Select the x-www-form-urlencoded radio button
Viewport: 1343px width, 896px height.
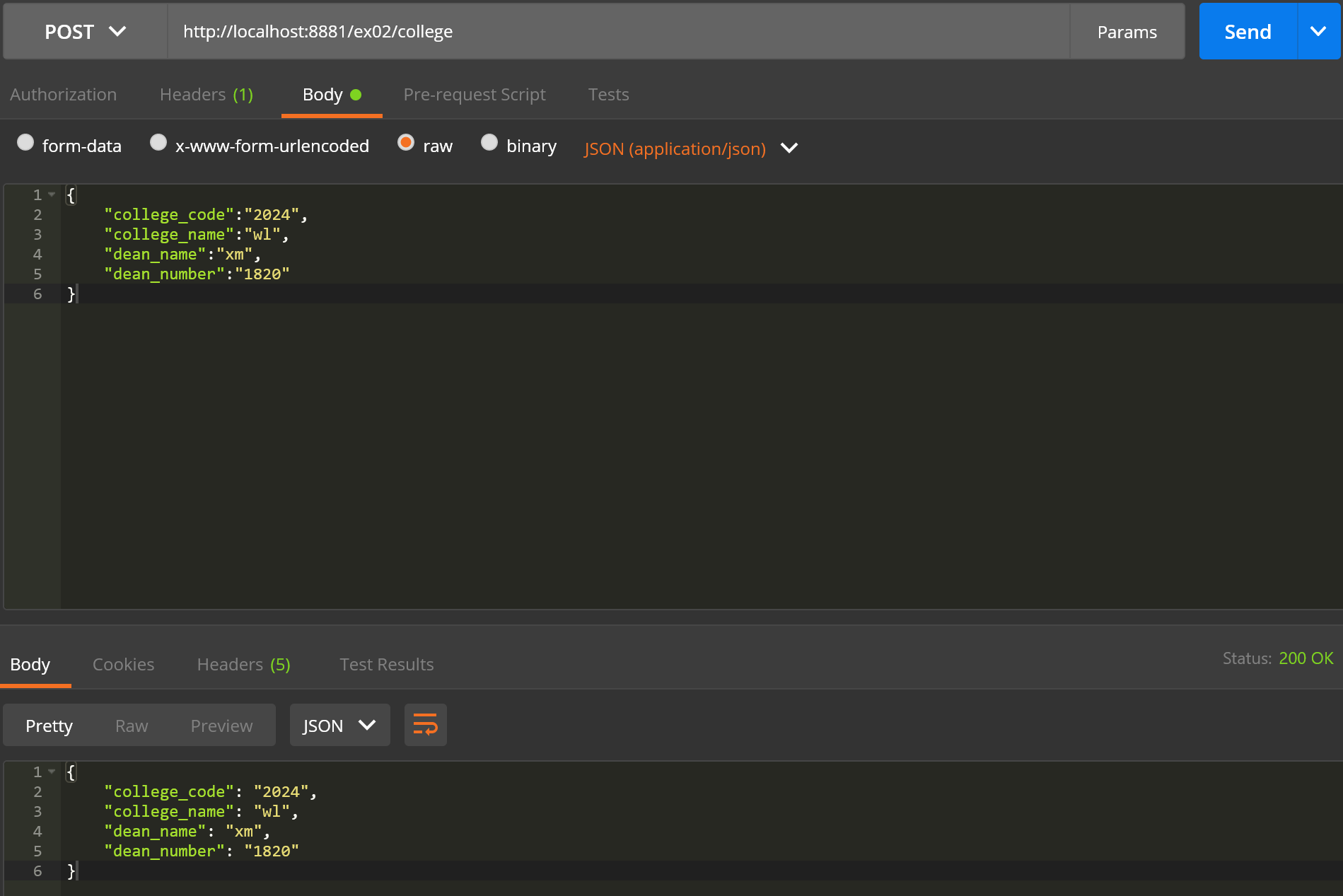158,142
